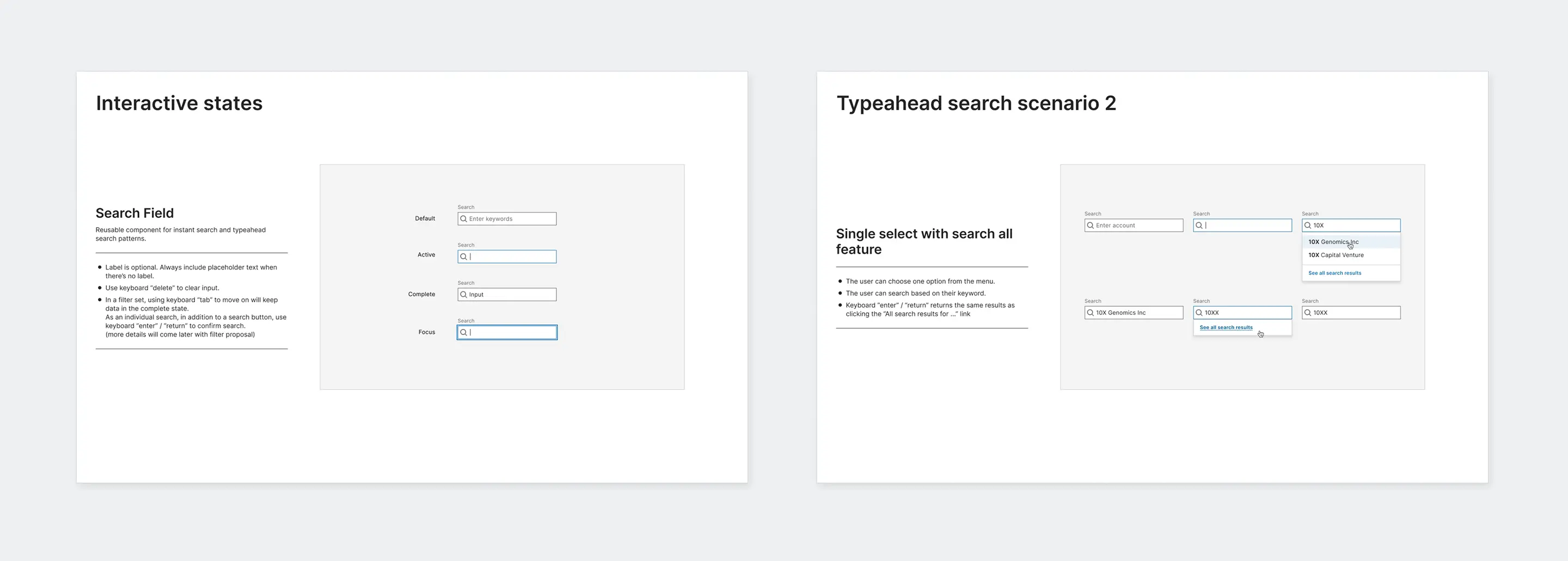Screen dimensions: 1568x561
Task: Click the search field labeled Focus
Action: (x=507, y=332)
